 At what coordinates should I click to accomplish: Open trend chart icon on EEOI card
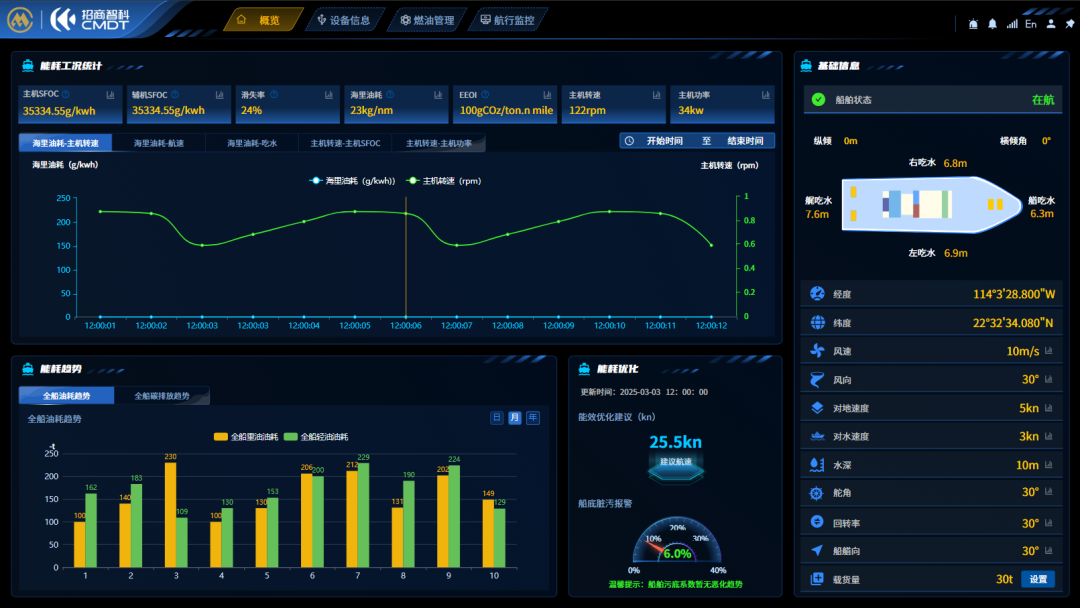pyautogui.click(x=547, y=95)
